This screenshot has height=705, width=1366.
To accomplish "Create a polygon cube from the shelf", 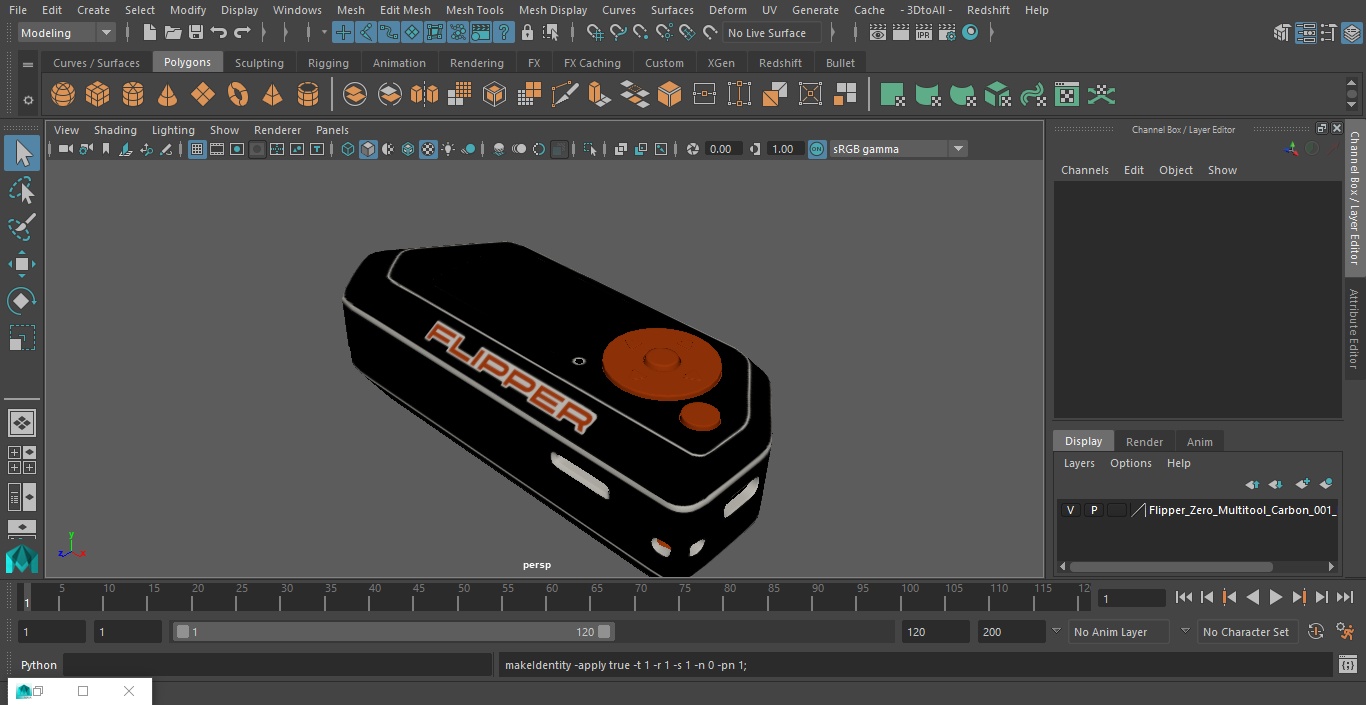I will (98, 95).
